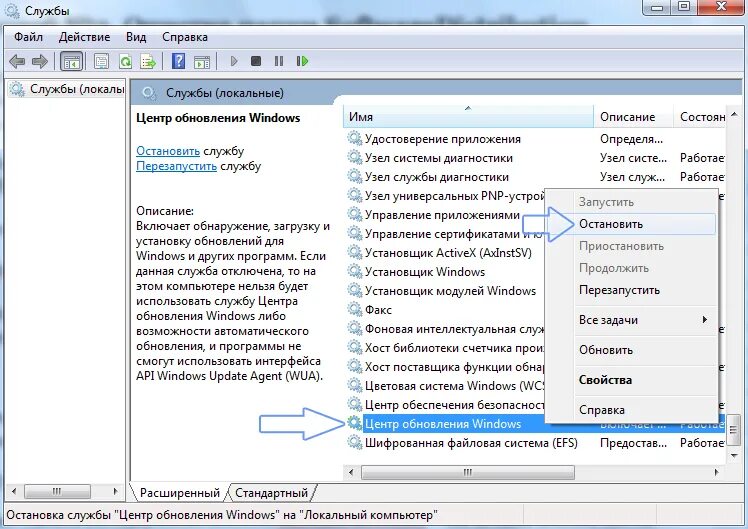Select Хост библиотеки счетчика service row
Image resolution: width=748 pixels, height=529 pixels.
(x=446, y=348)
